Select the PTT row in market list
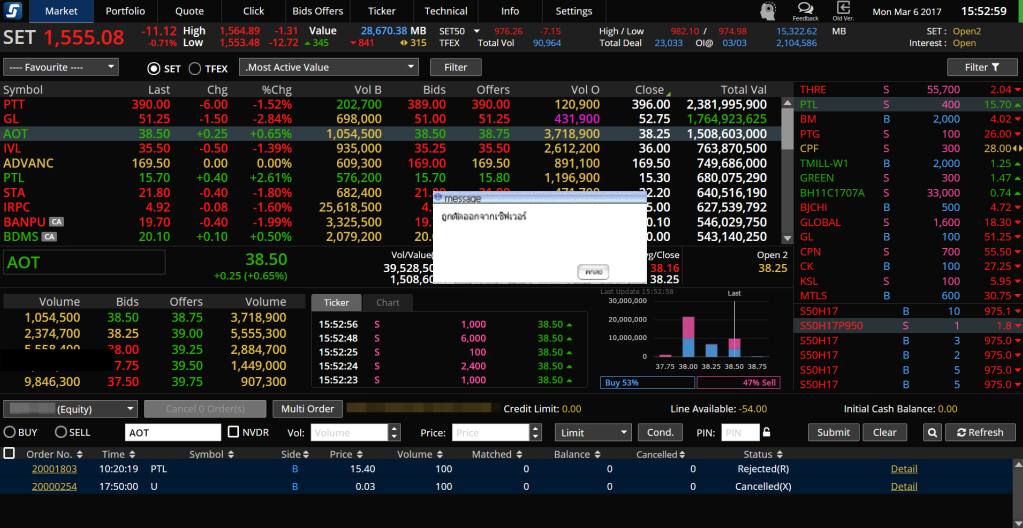The width and height of the screenshot is (1023, 528). point(390,104)
